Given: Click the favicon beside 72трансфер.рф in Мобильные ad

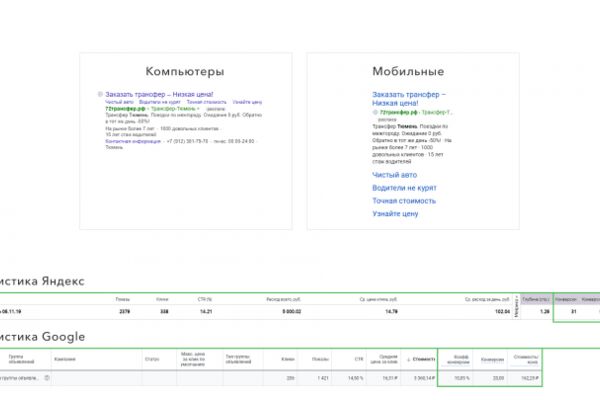Looking at the screenshot, I should pos(375,112).
